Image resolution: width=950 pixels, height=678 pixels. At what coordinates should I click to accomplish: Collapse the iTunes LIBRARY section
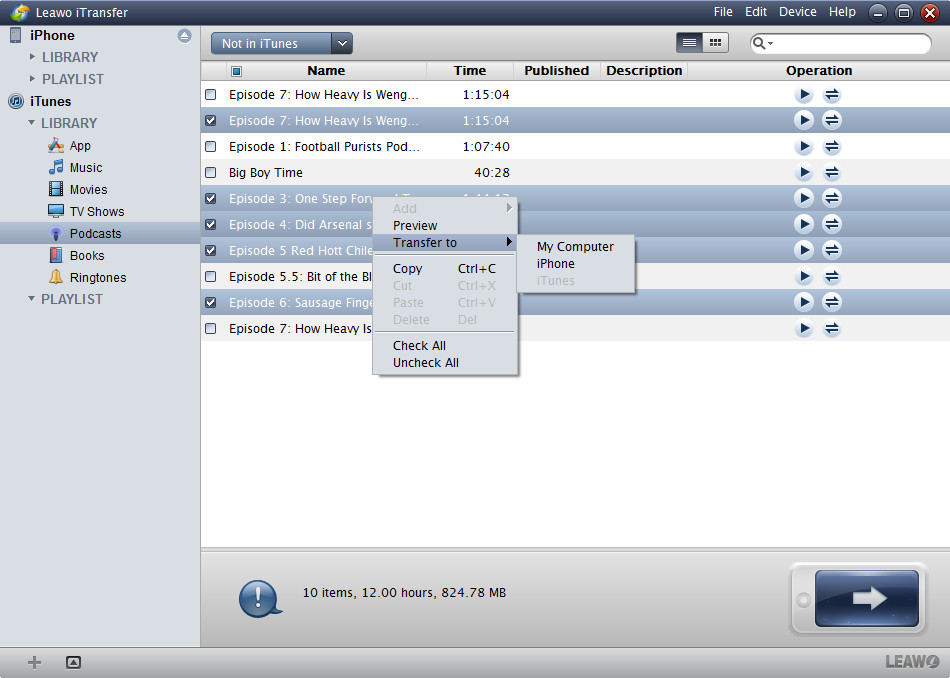pos(32,123)
